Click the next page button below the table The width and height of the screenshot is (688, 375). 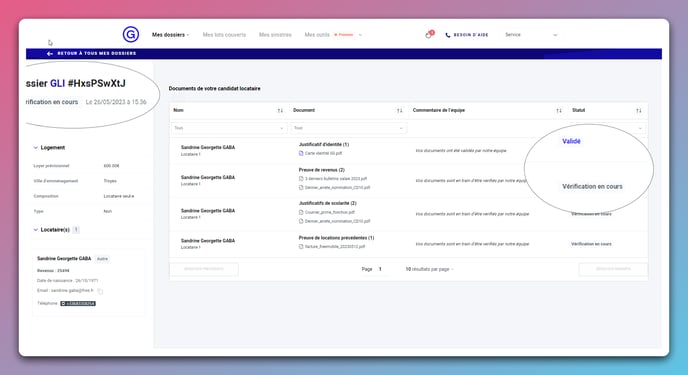click(613, 269)
